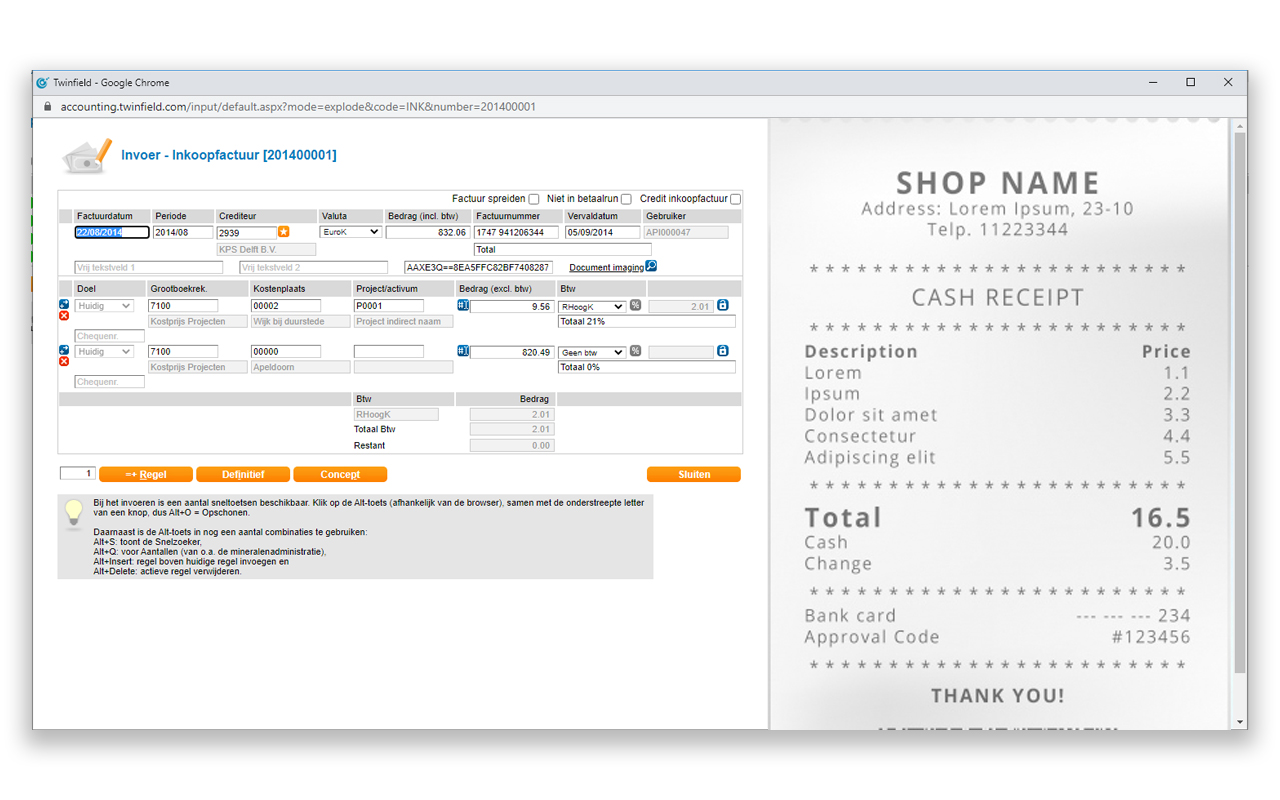Expand the Geen btw dropdown
The image size is (1280, 800).
(592, 352)
